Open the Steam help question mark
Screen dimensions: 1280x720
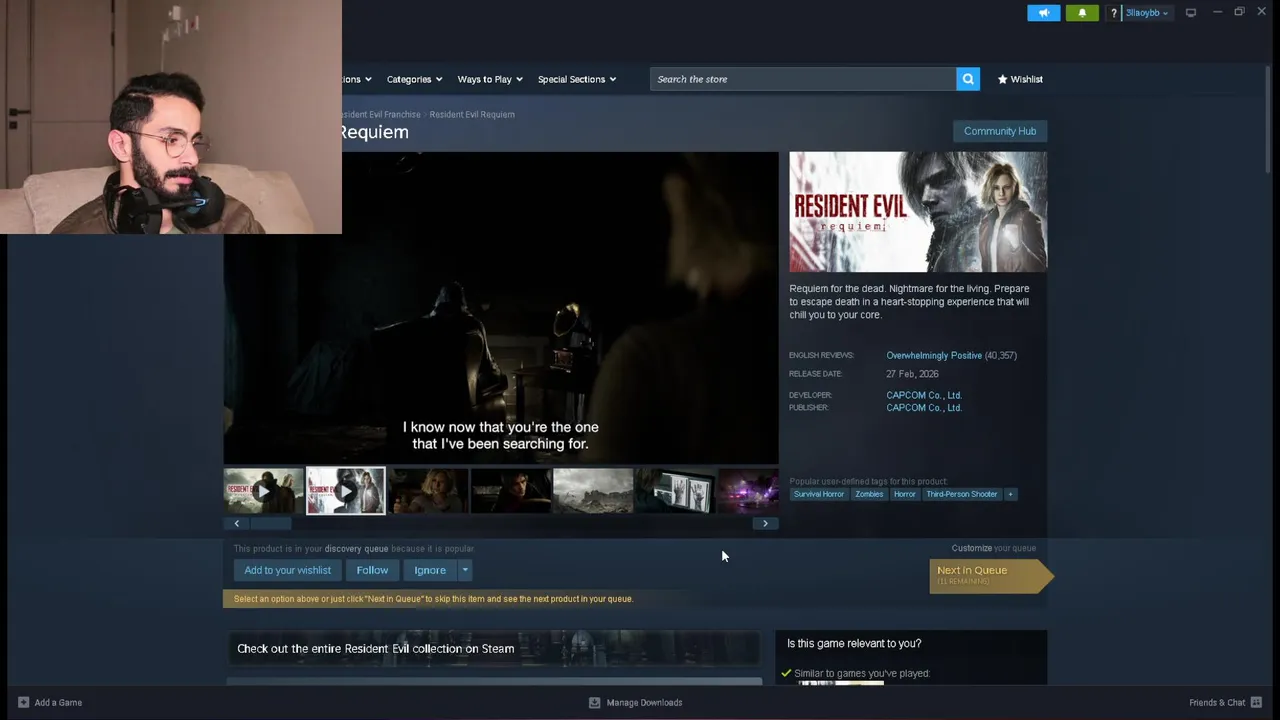click(1113, 13)
